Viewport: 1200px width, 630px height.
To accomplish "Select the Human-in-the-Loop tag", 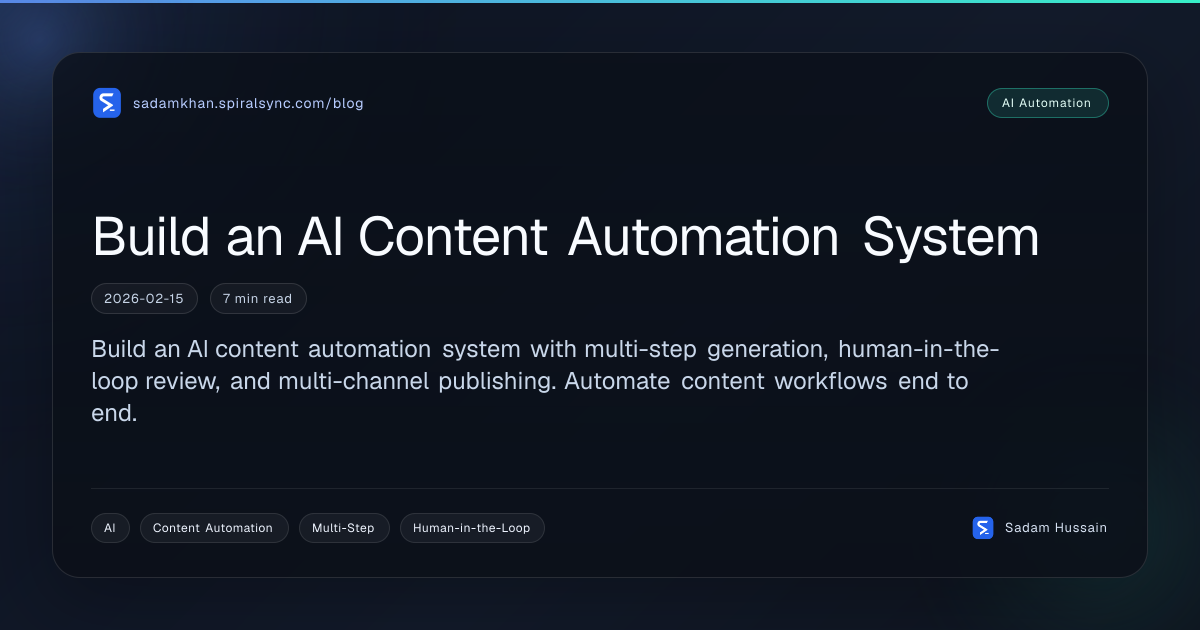I will click(472, 528).
